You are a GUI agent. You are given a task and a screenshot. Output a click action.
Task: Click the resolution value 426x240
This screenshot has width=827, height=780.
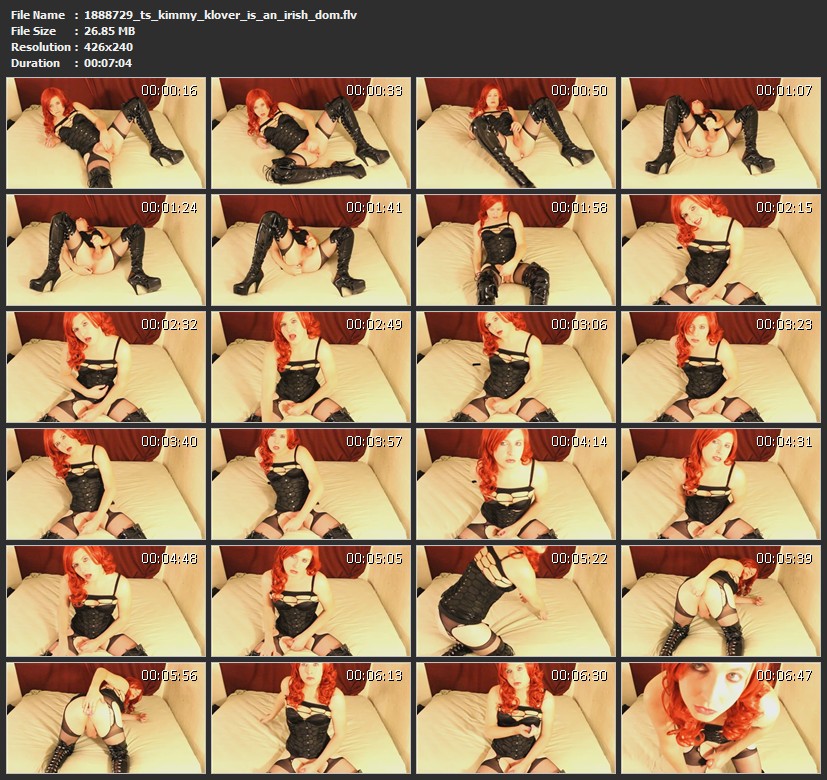(109, 47)
